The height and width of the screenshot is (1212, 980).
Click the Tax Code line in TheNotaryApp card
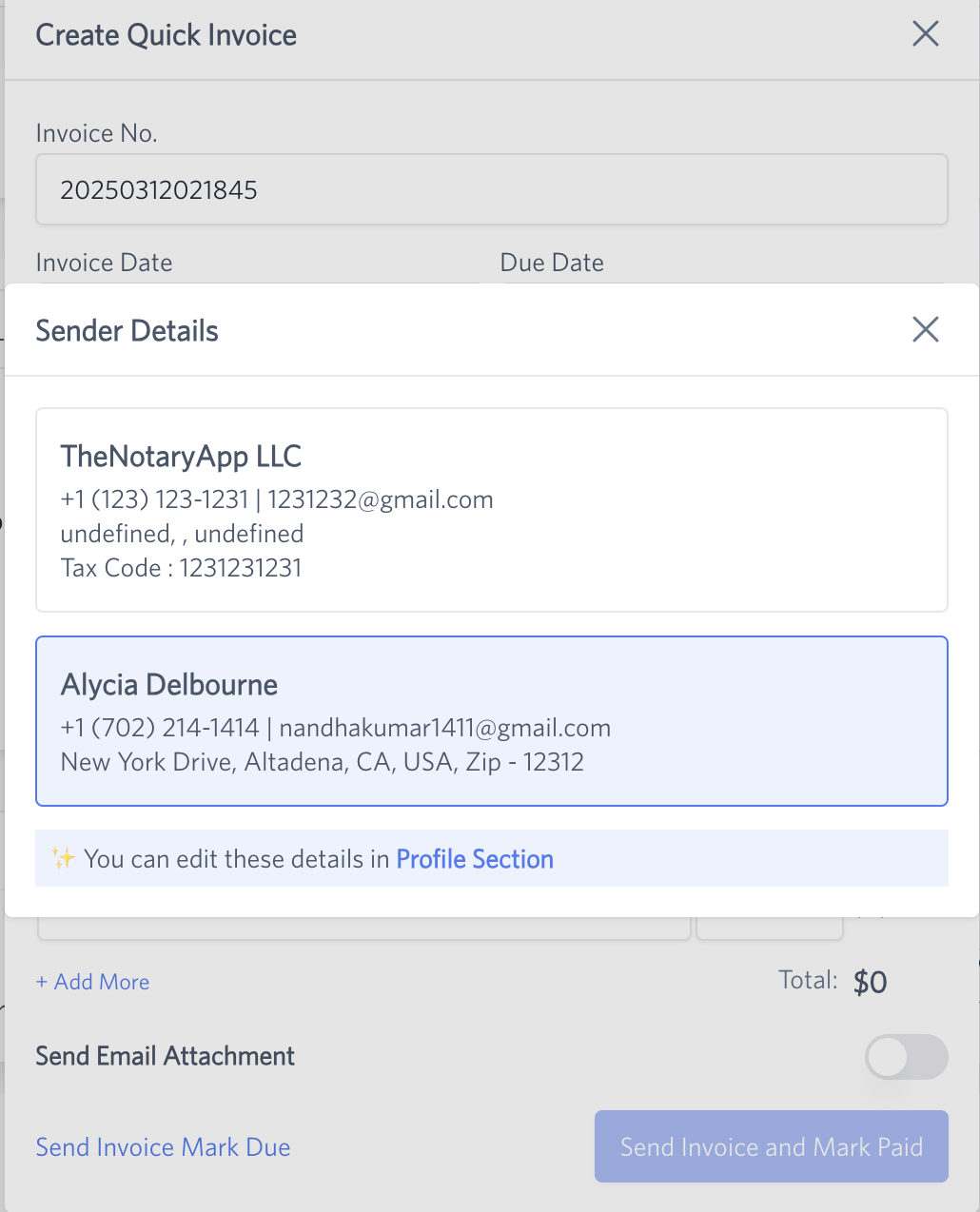tap(181, 568)
